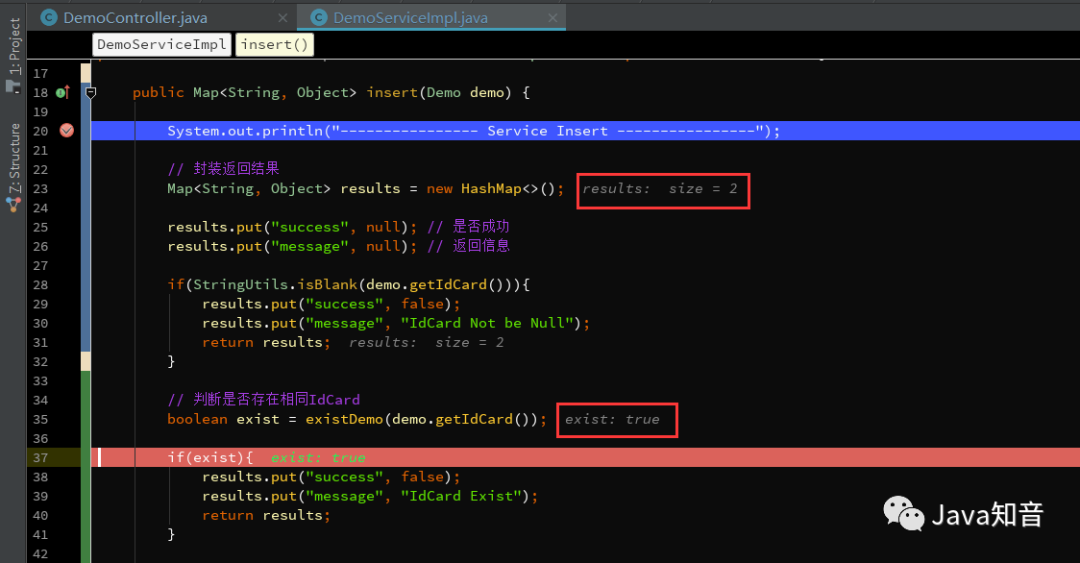The height and width of the screenshot is (563, 1080).
Task: Click the implemented method gutter icon on line 18
Action: (63, 92)
